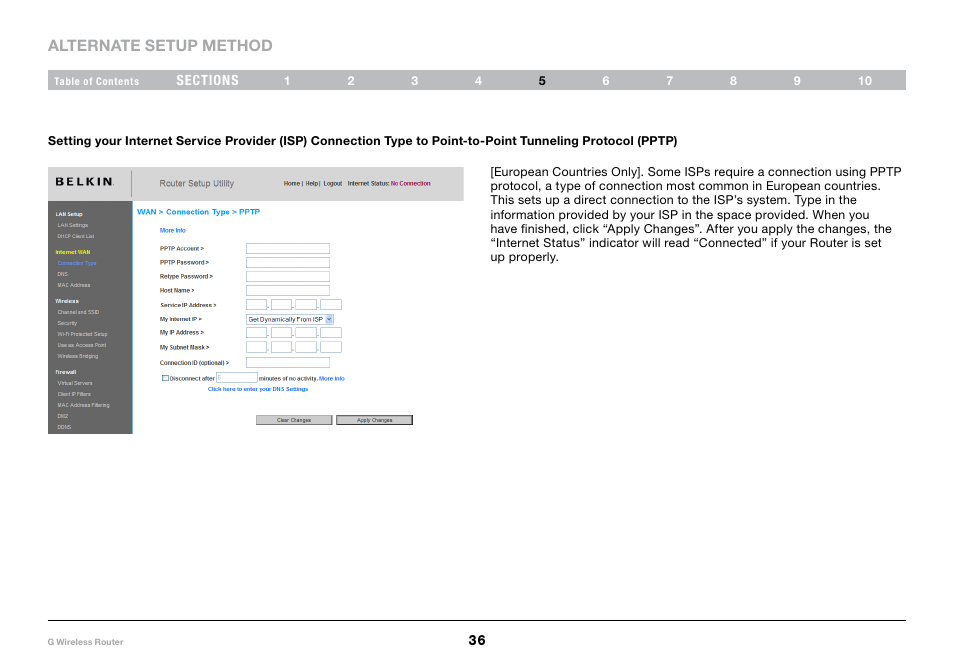
Task: Click the No Connection status text
Action: 411,183
